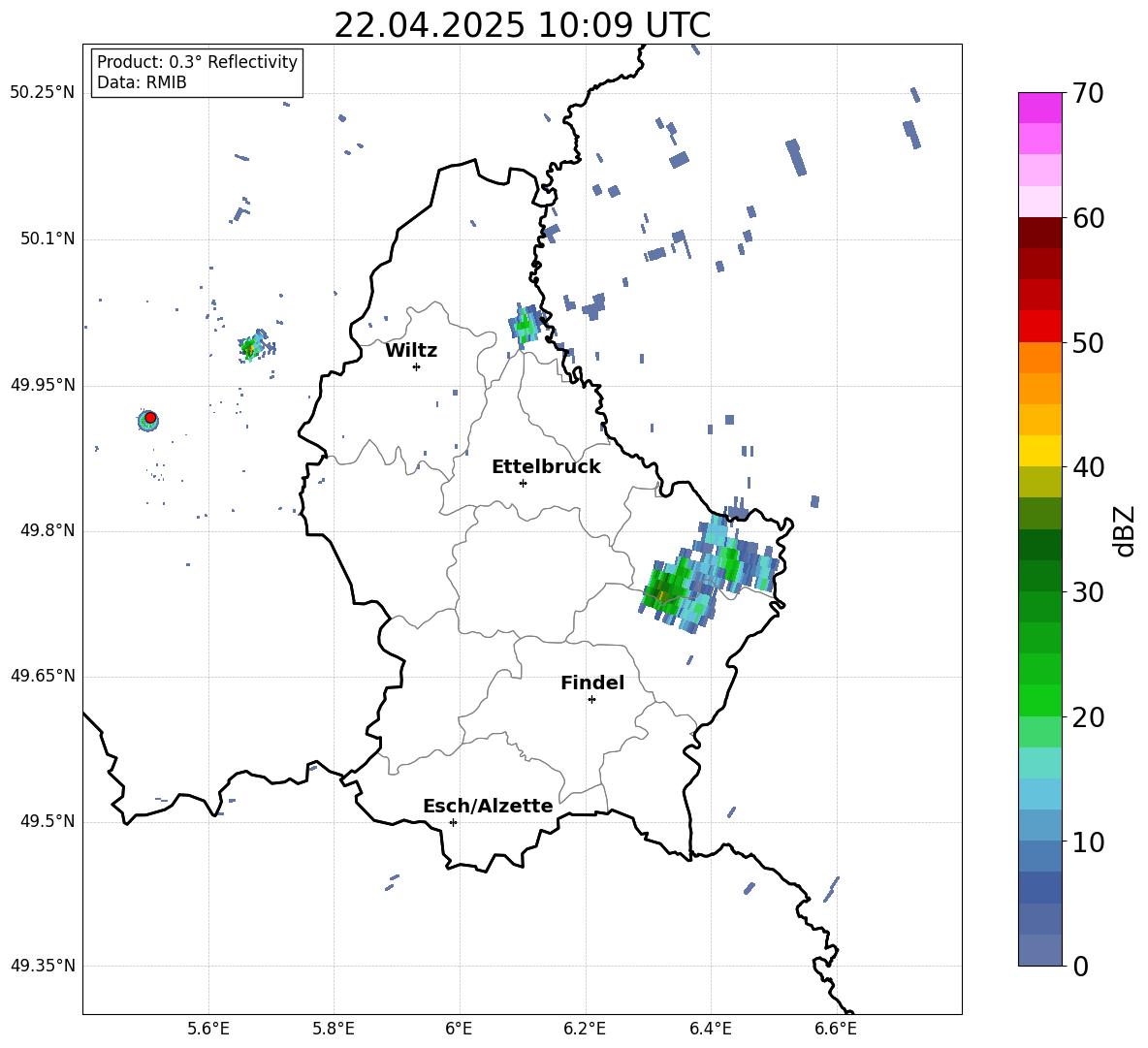
Task: Click the title '22.04.2025 10:09 UTC'
Action: pos(522,25)
